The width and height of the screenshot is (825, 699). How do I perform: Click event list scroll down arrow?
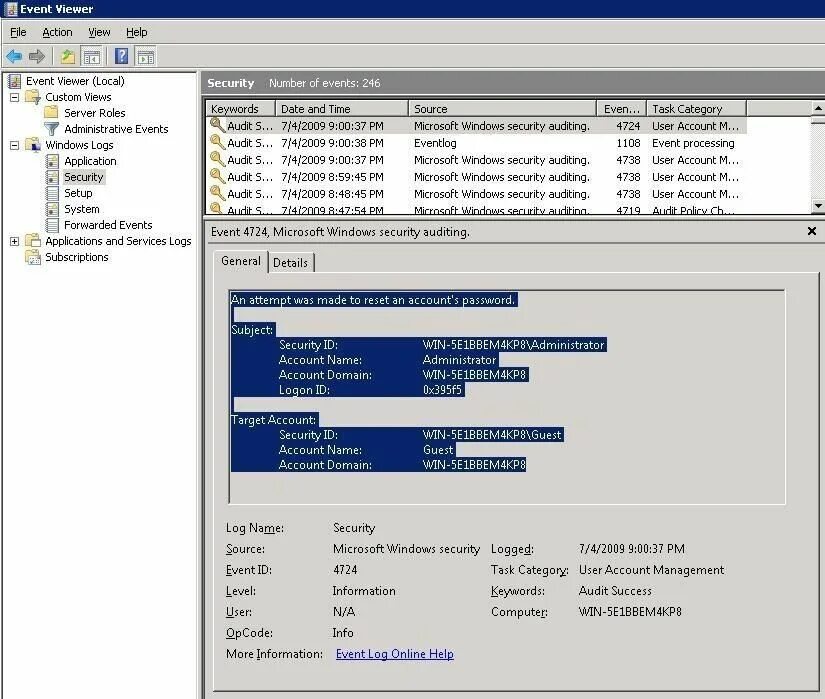(x=818, y=206)
